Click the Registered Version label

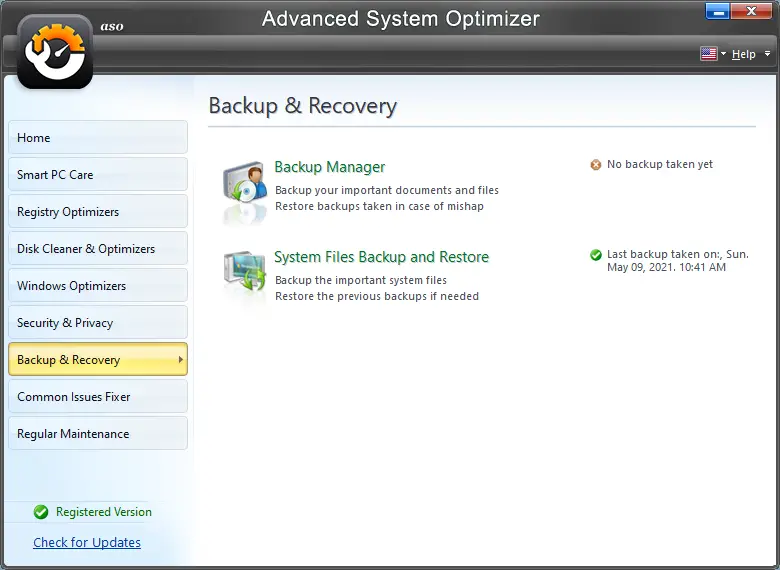pyautogui.click(x=103, y=512)
